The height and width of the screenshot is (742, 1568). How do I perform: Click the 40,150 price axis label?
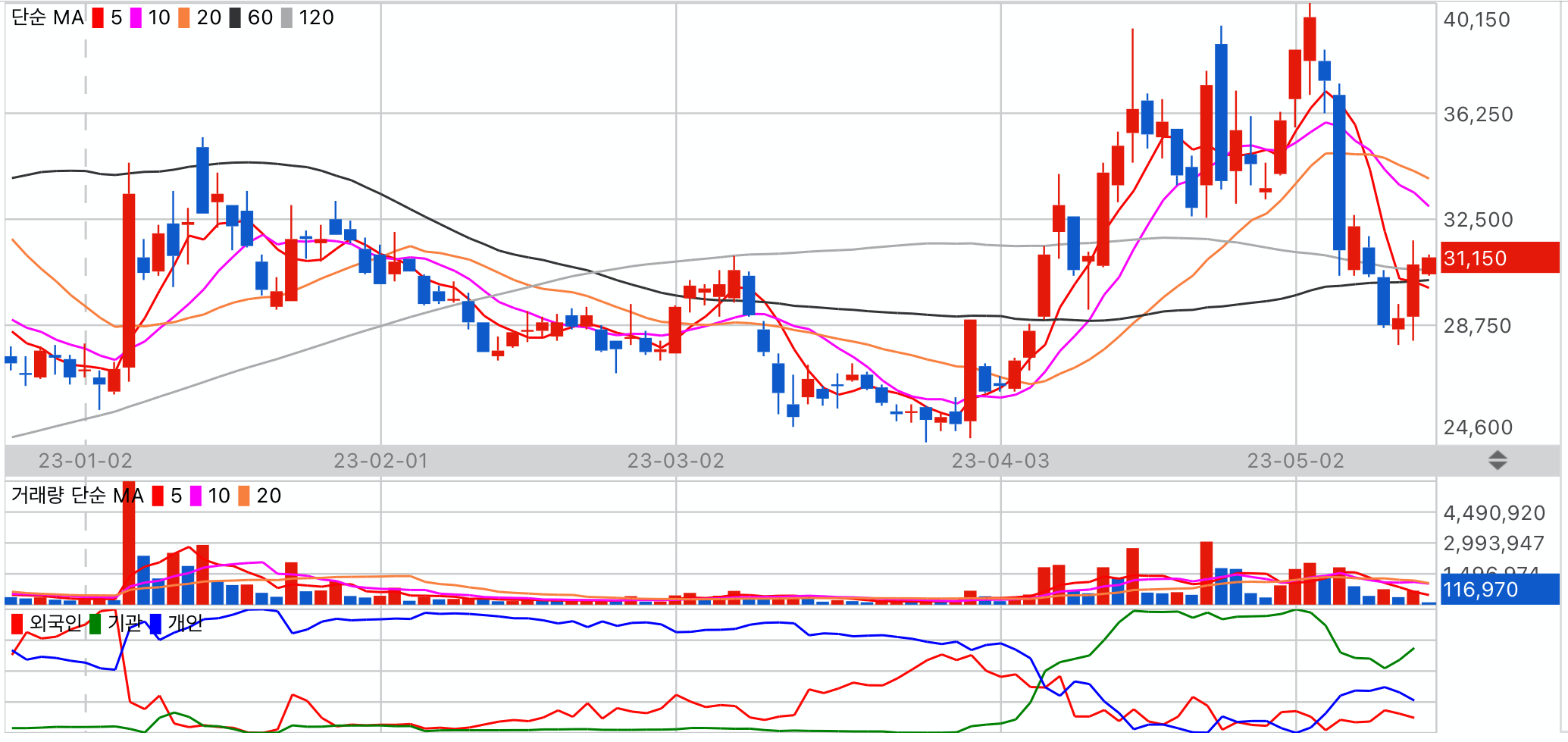1477,20
